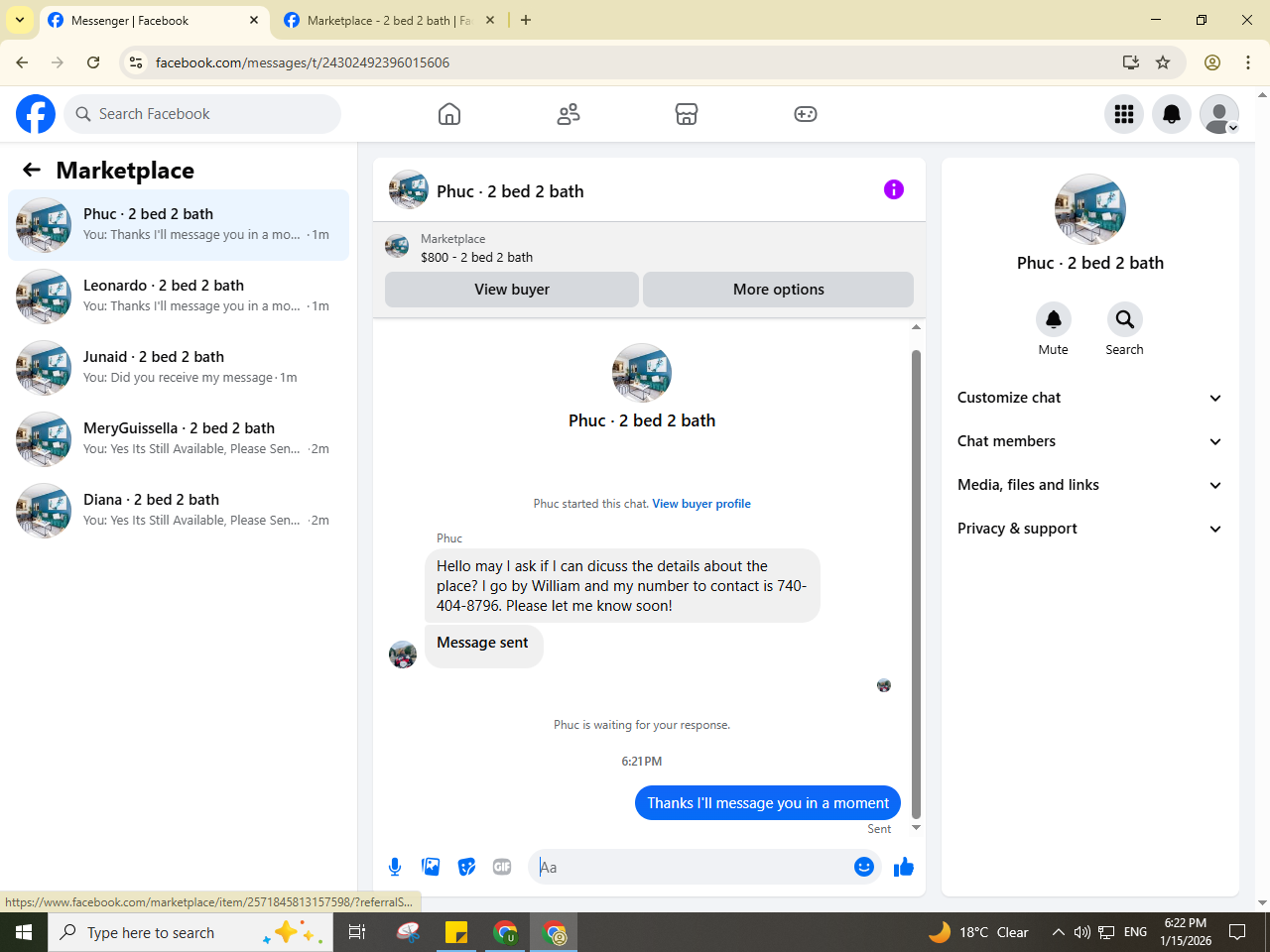Click the More options button
1270x952 pixels.
(779, 290)
